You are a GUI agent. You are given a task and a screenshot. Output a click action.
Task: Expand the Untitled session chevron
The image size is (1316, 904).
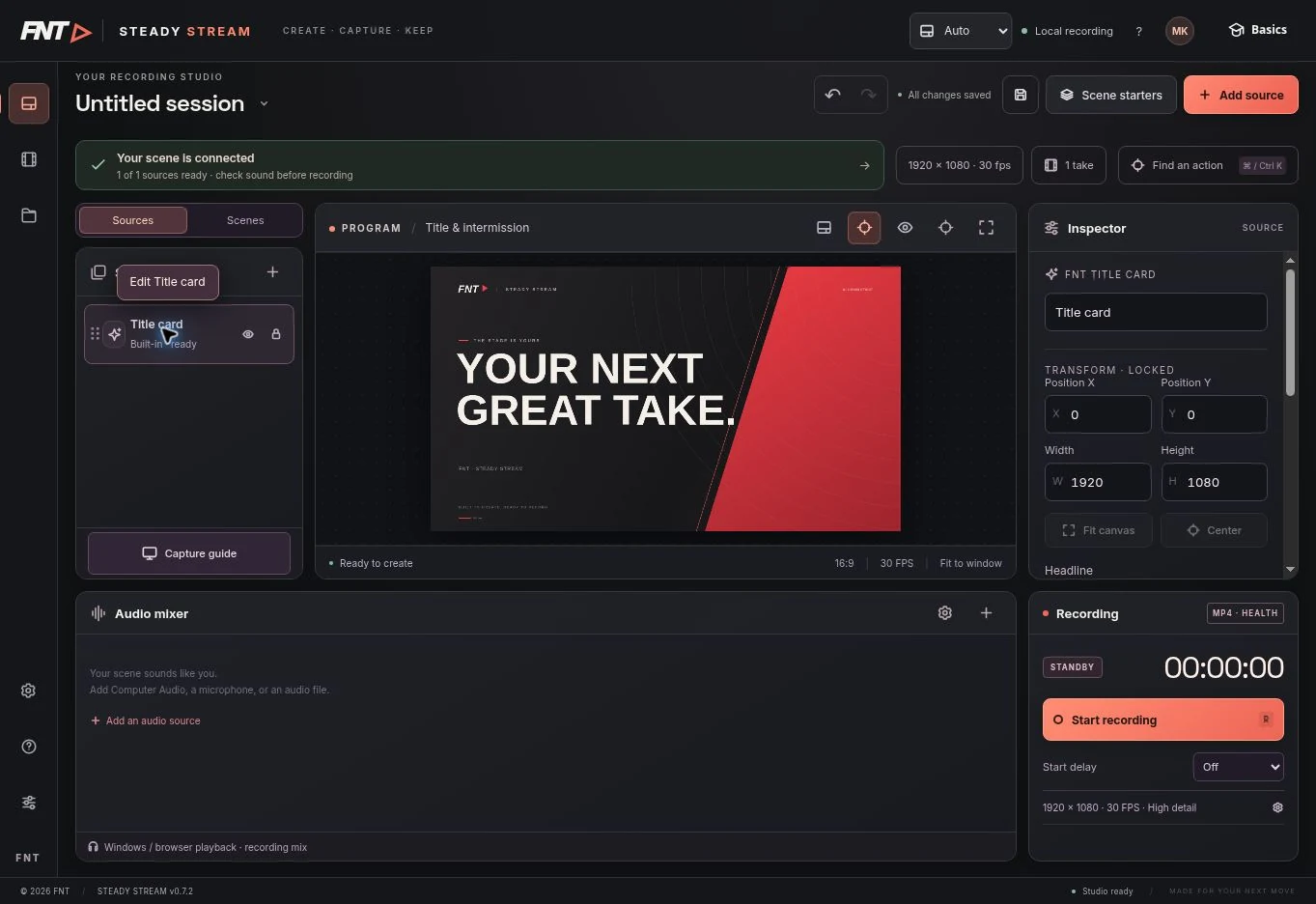[264, 103]
